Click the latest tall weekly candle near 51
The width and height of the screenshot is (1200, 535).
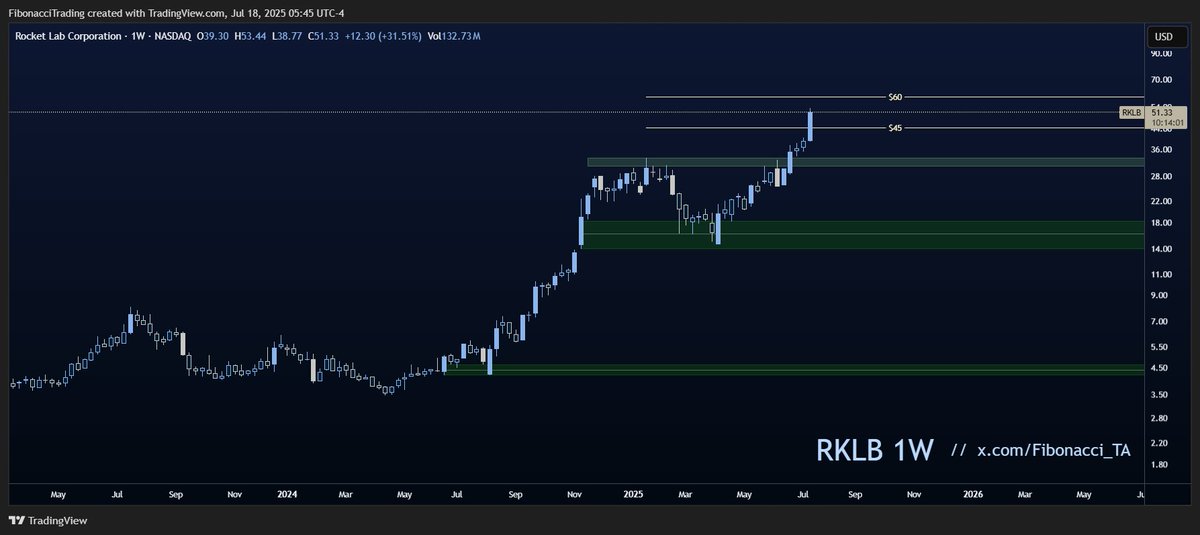point(810,125)
